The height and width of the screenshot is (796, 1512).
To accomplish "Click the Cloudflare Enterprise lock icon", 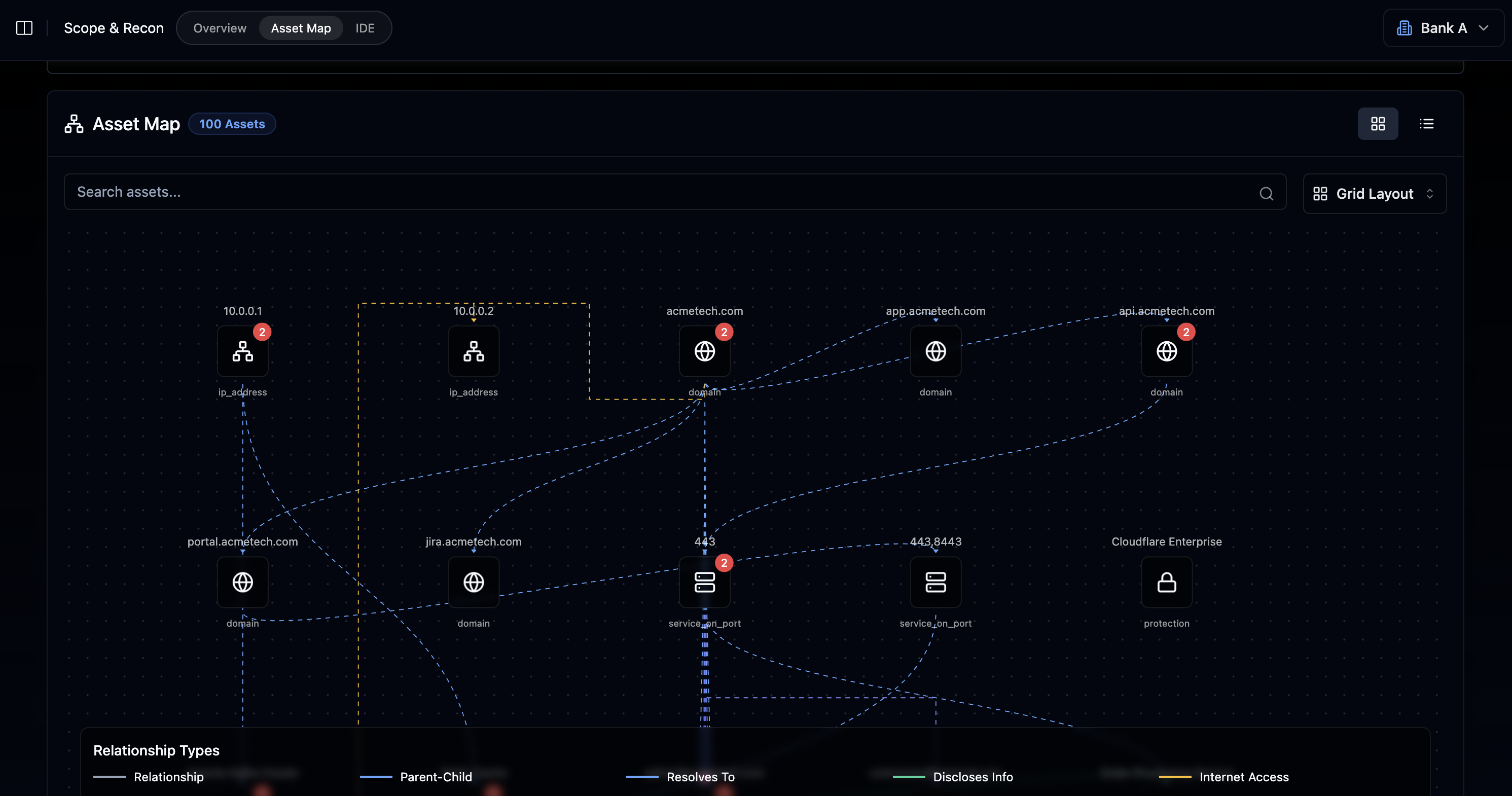I will (1166, 582).
